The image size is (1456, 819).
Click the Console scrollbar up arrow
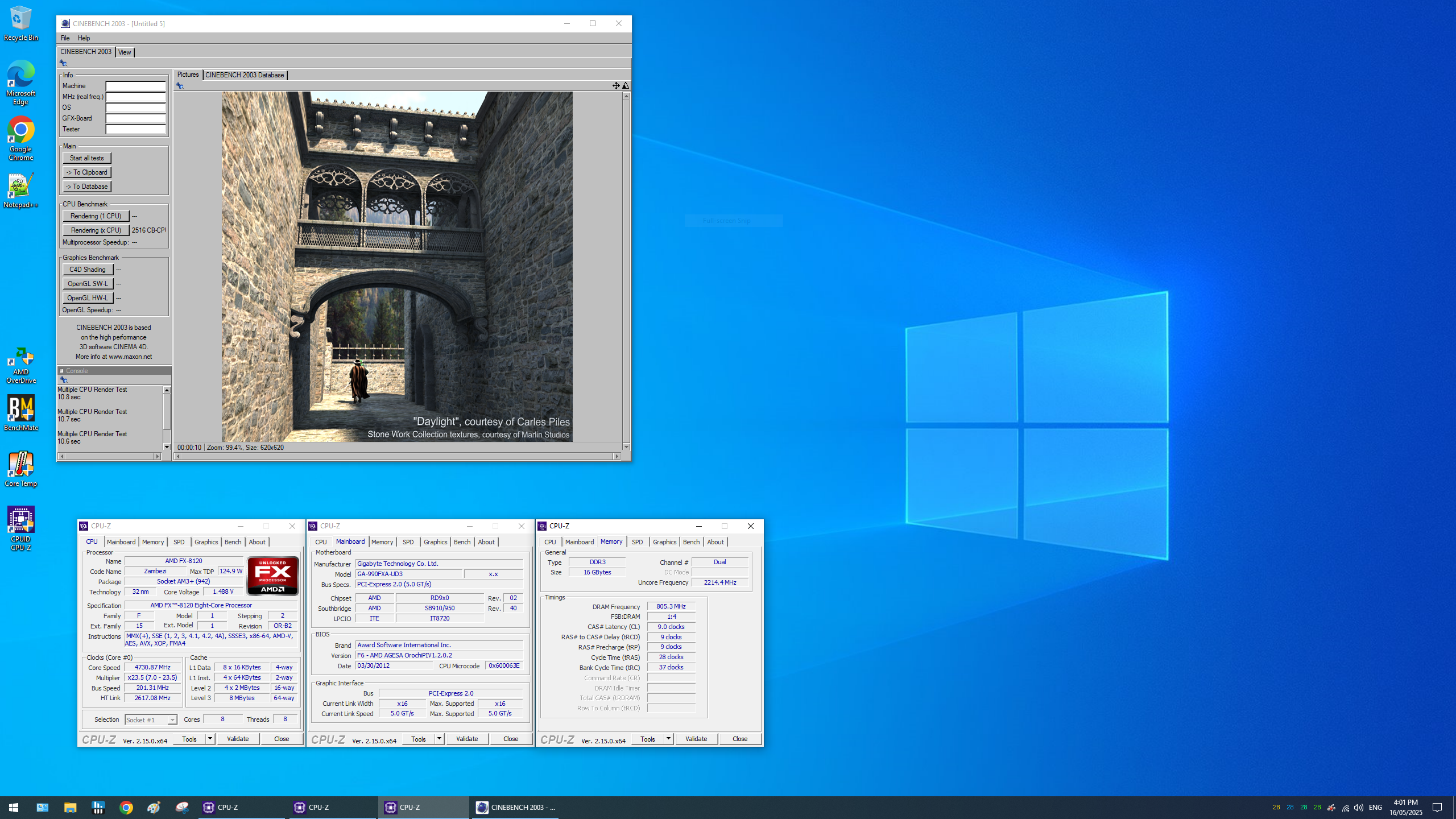[x=167, y=390]
